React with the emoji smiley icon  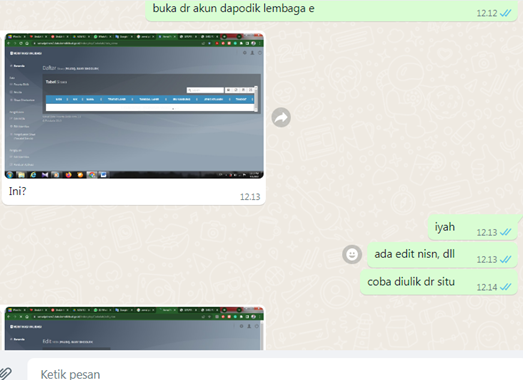click(x=352, y=255)
